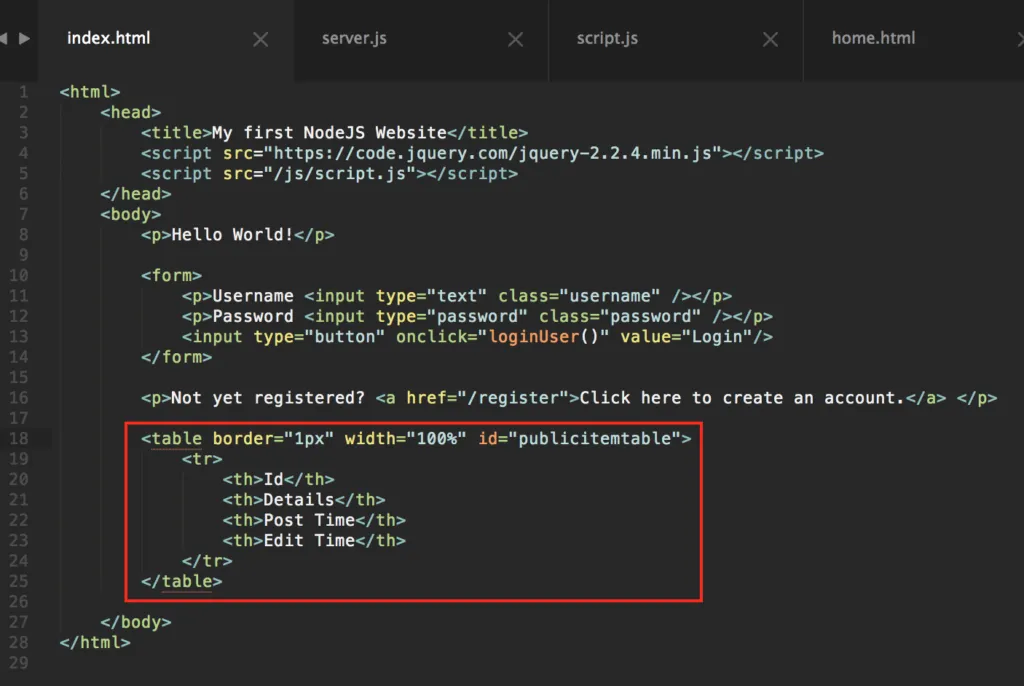Click the </head> closing tag
The height and width of the screenshot is (686, 1024).
click(136, 194)
